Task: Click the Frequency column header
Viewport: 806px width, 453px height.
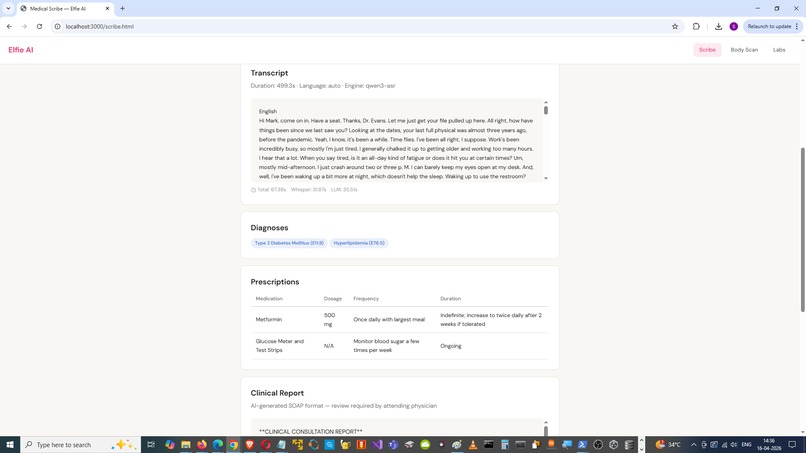Action: 366,299
